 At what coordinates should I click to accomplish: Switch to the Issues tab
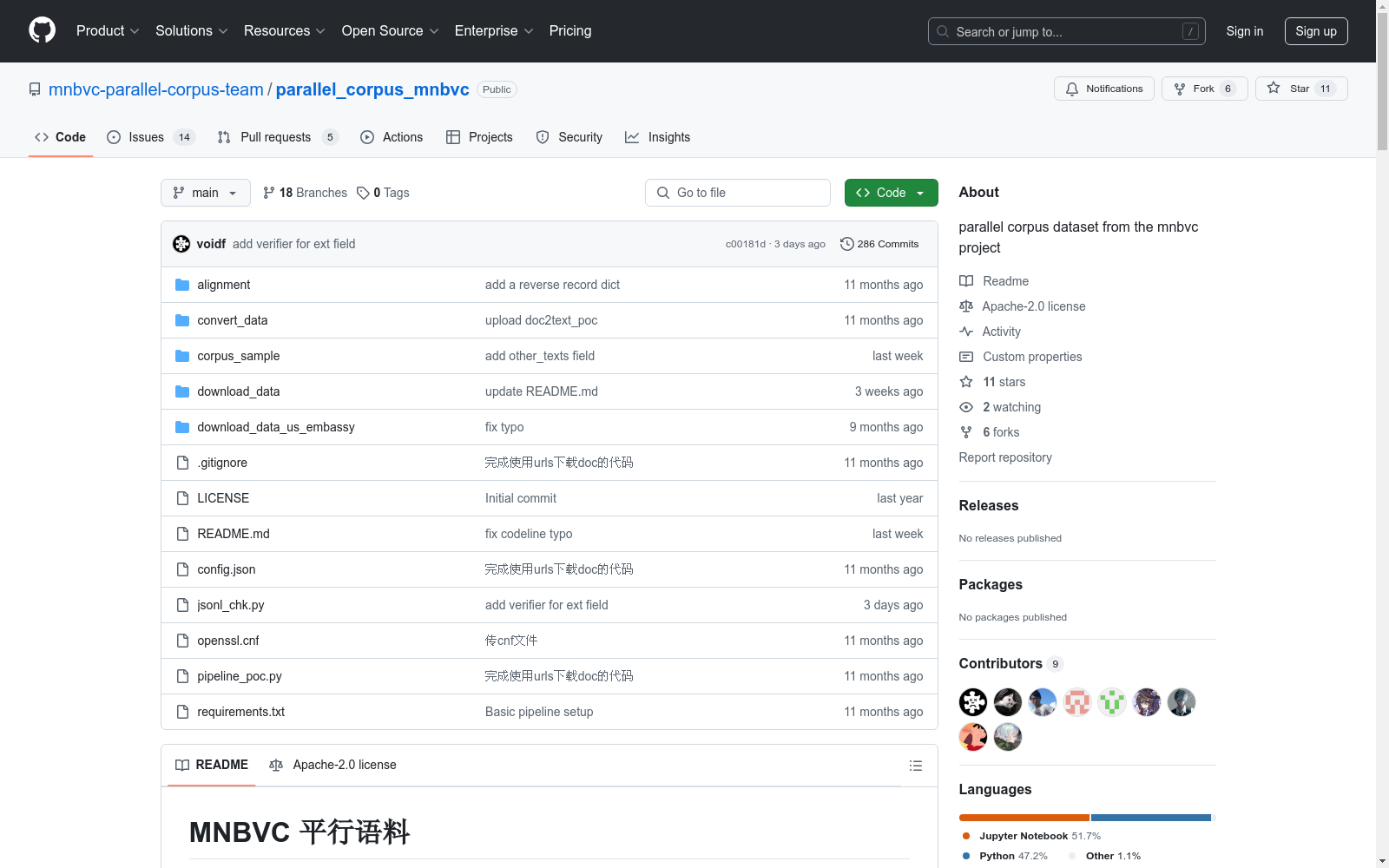pyautogui.click(x=151, y=137)
